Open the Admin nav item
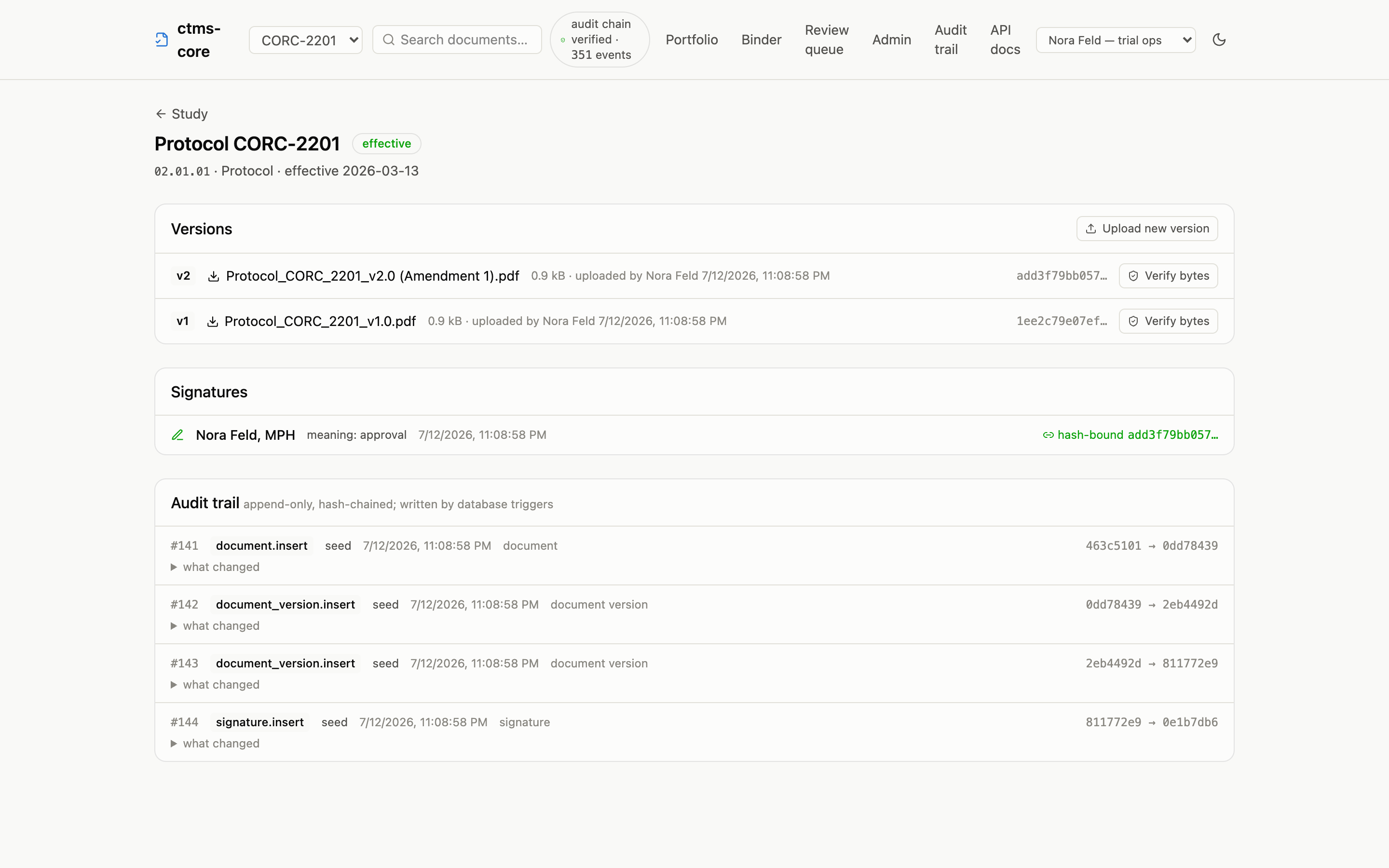The height and width of the screenshot is (868, 1389). point(891,40)
